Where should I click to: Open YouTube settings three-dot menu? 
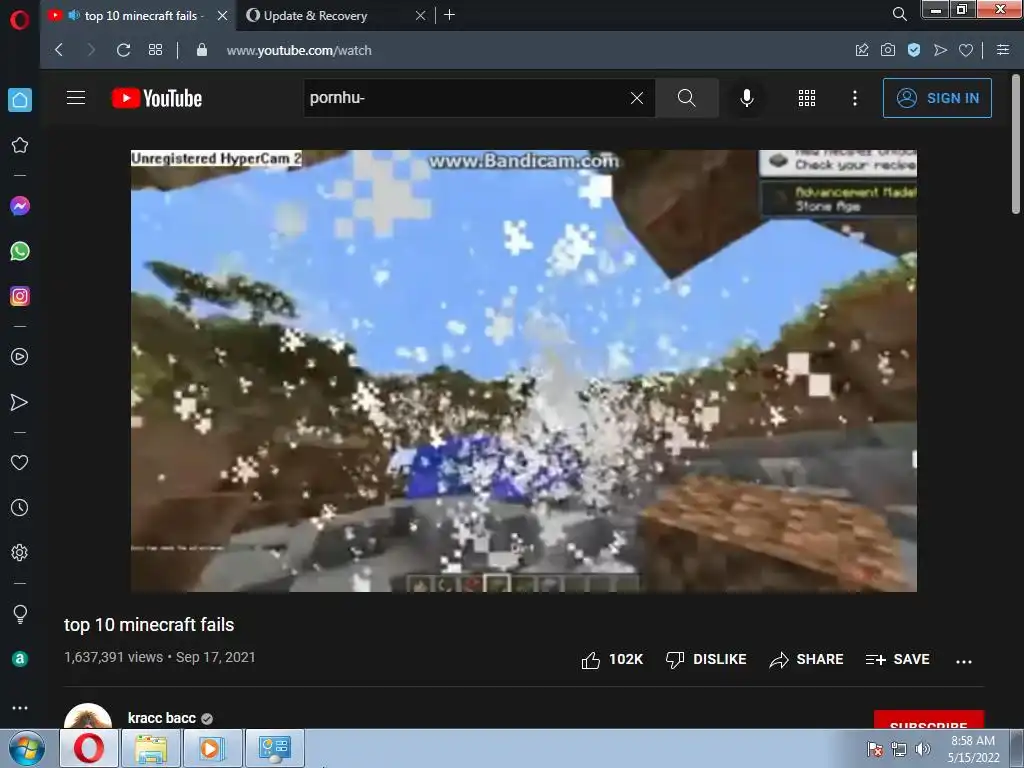[854, 98]
